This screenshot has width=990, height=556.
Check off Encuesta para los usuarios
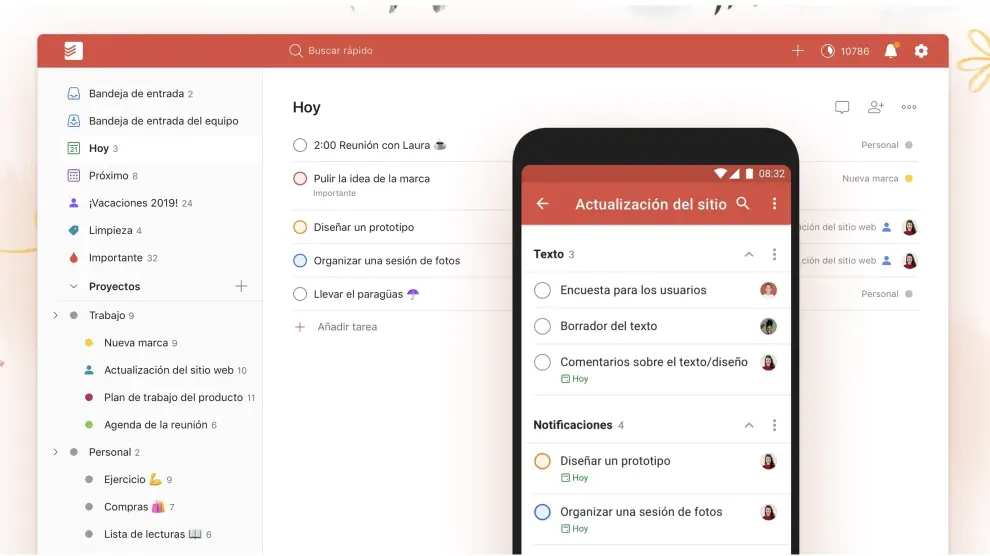(542, 290)
